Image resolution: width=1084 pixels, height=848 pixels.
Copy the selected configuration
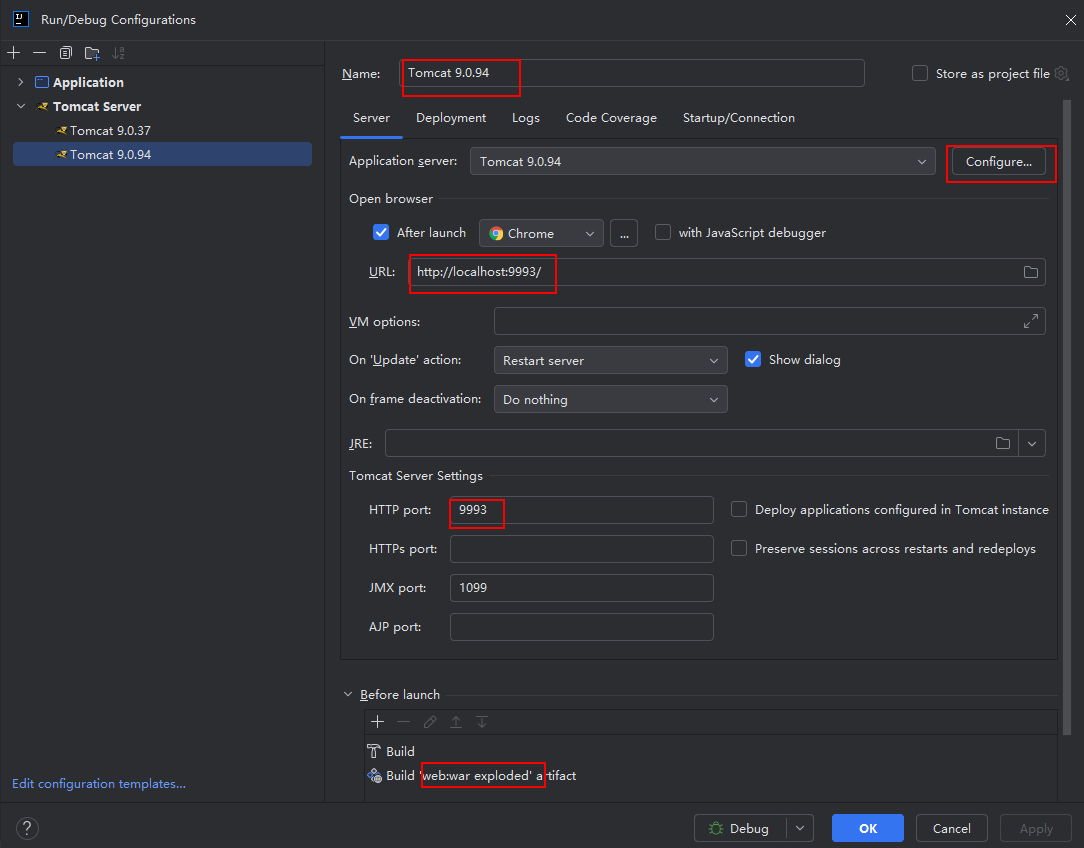[x=66, y=53]
